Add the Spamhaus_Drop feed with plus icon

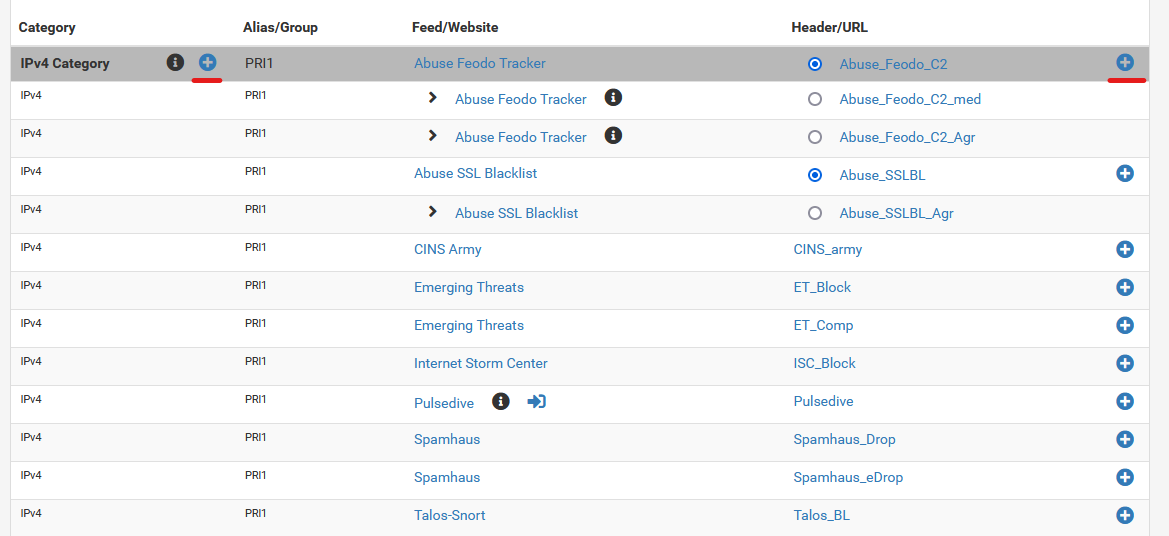(x=1125, y=439)
